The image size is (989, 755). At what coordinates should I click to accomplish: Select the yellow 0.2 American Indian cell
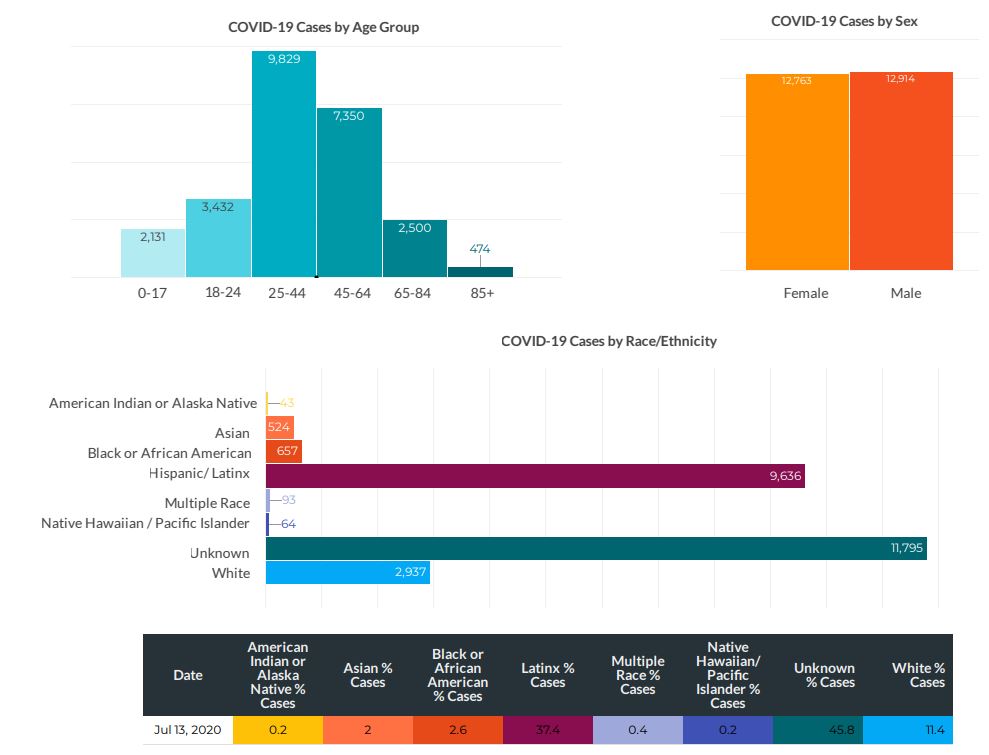[x=278, y=730]
